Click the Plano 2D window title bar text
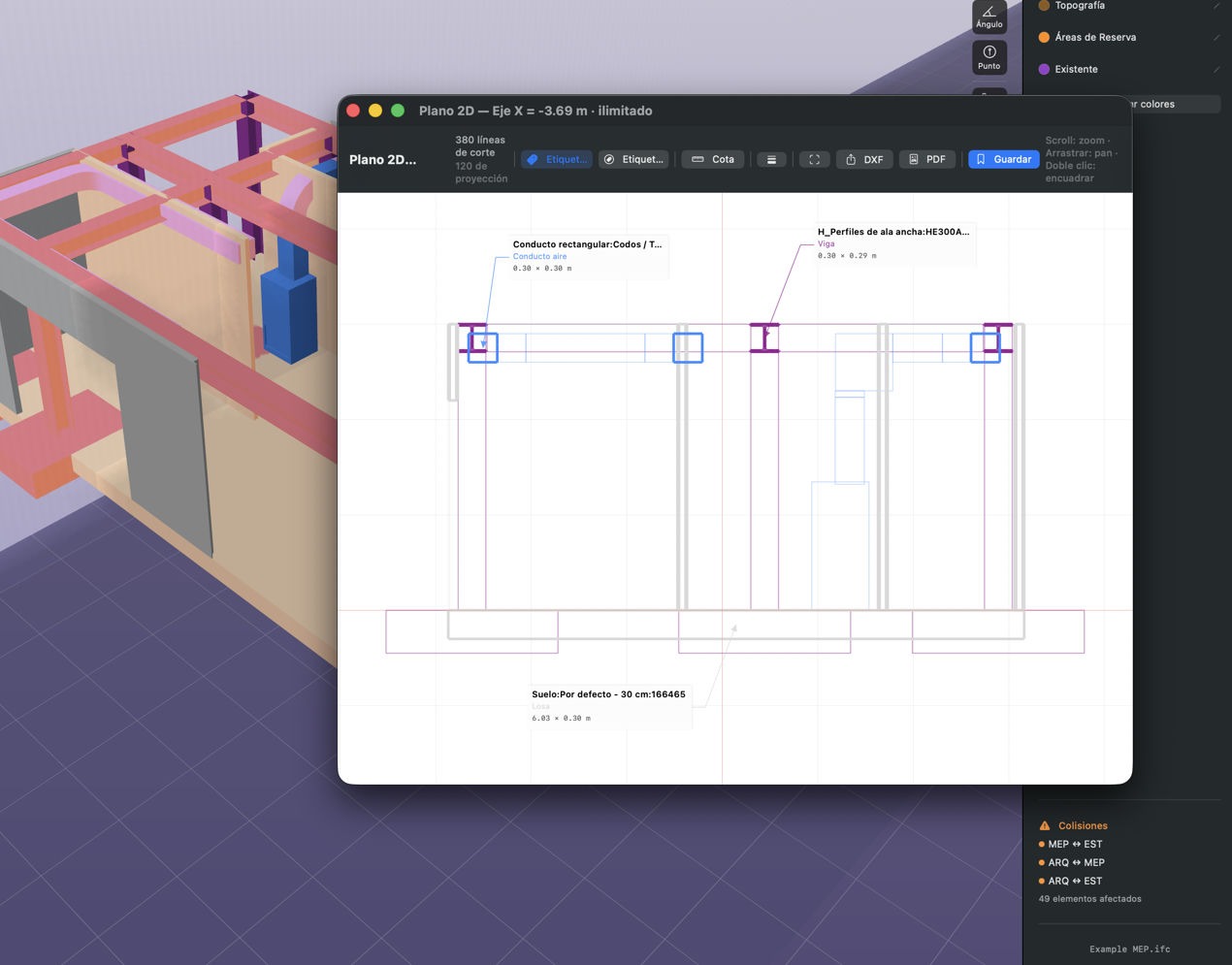Image resolution: width=1232 pixels, height=965 pixels. 535,111
